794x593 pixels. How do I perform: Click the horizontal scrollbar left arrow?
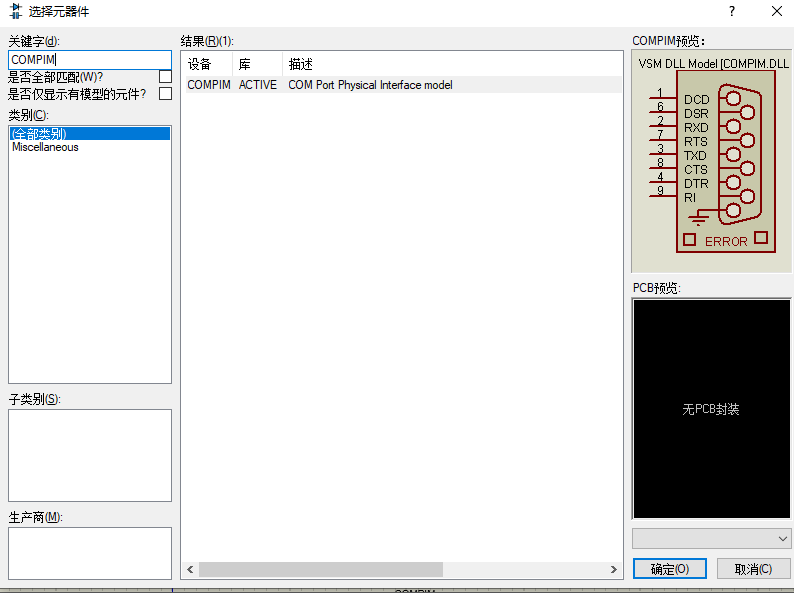click(190, 569)
